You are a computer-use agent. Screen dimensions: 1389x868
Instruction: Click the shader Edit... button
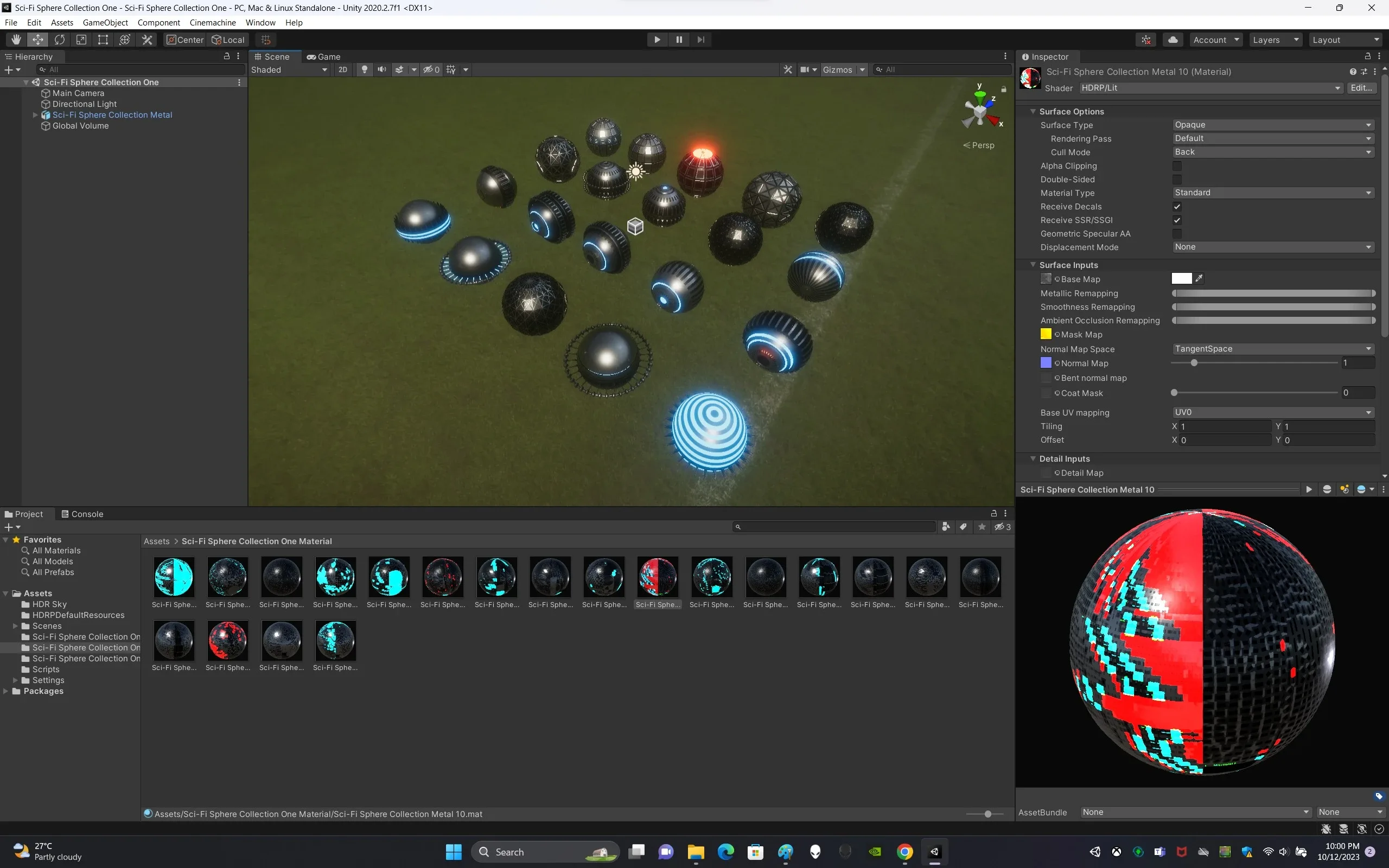tap(1361, 88)
